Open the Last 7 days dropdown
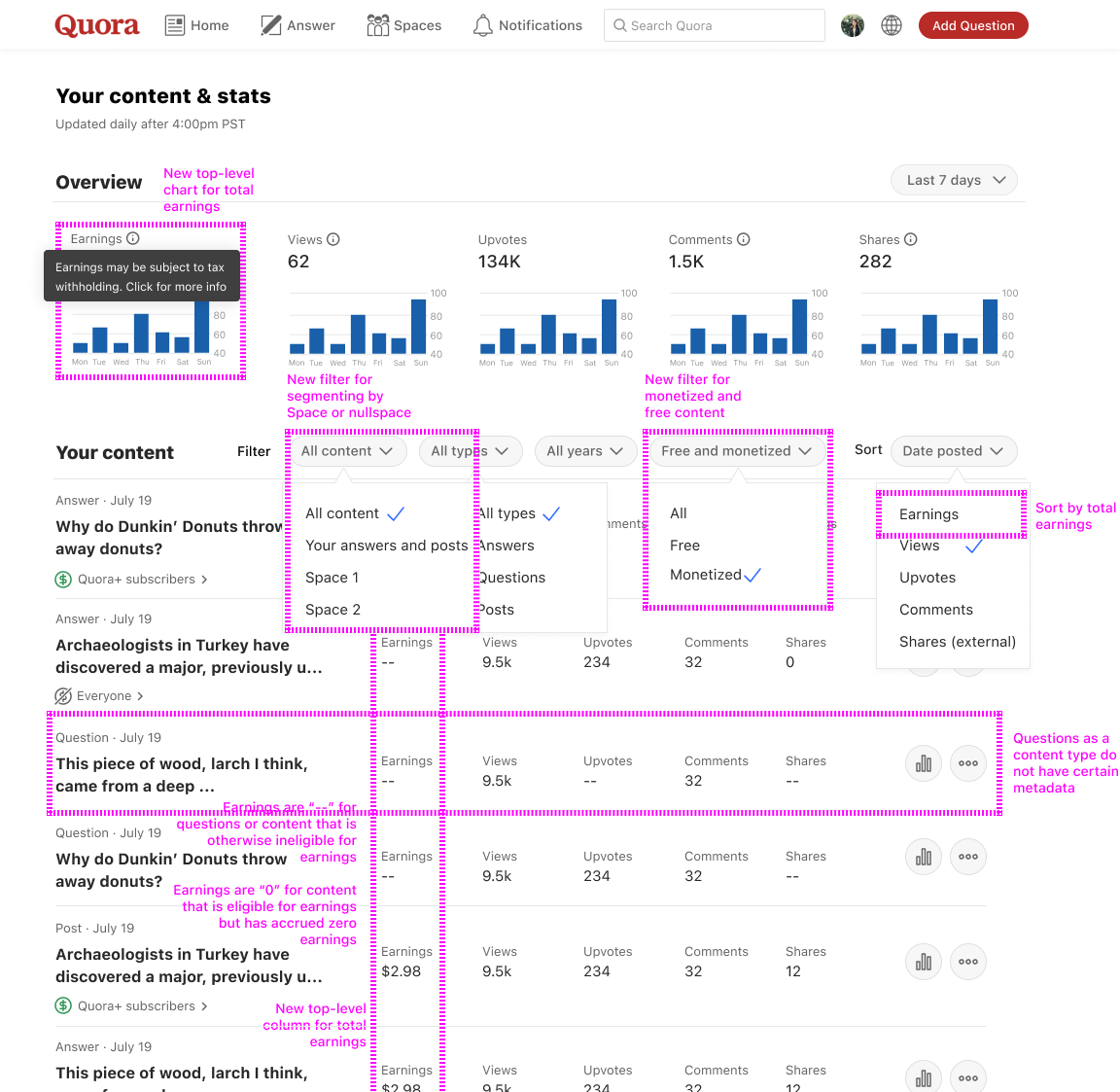This screenshot has height=1092, width=1120. (954, 180)
